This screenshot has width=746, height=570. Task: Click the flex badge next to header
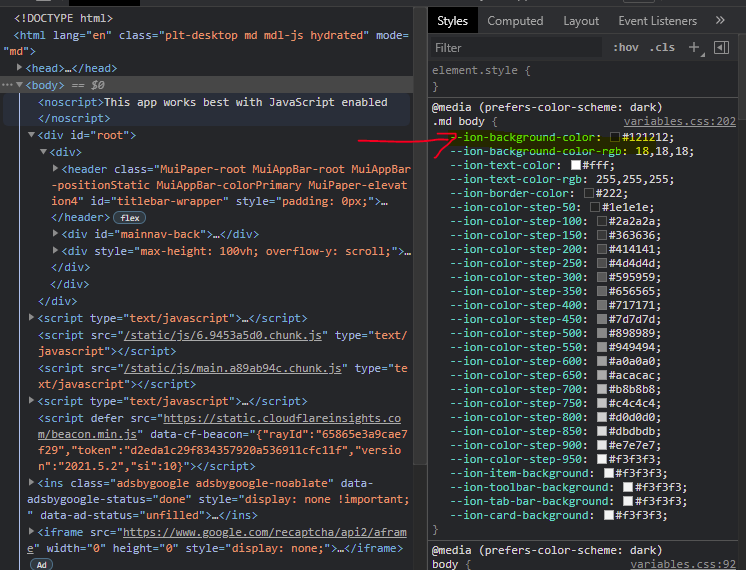pos(129,218)
